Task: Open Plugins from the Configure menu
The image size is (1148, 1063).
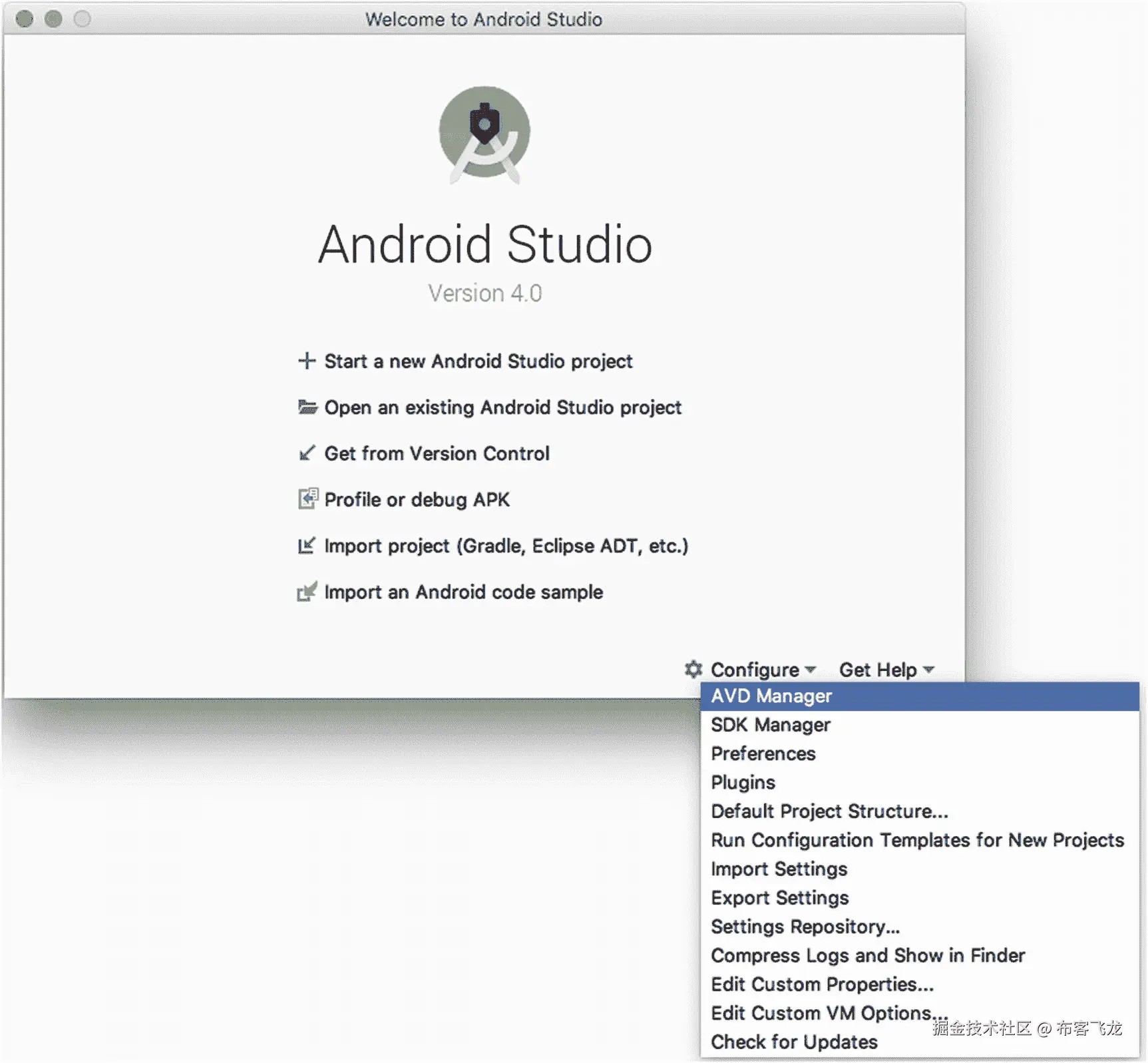Action: click(x=920, y=782)
